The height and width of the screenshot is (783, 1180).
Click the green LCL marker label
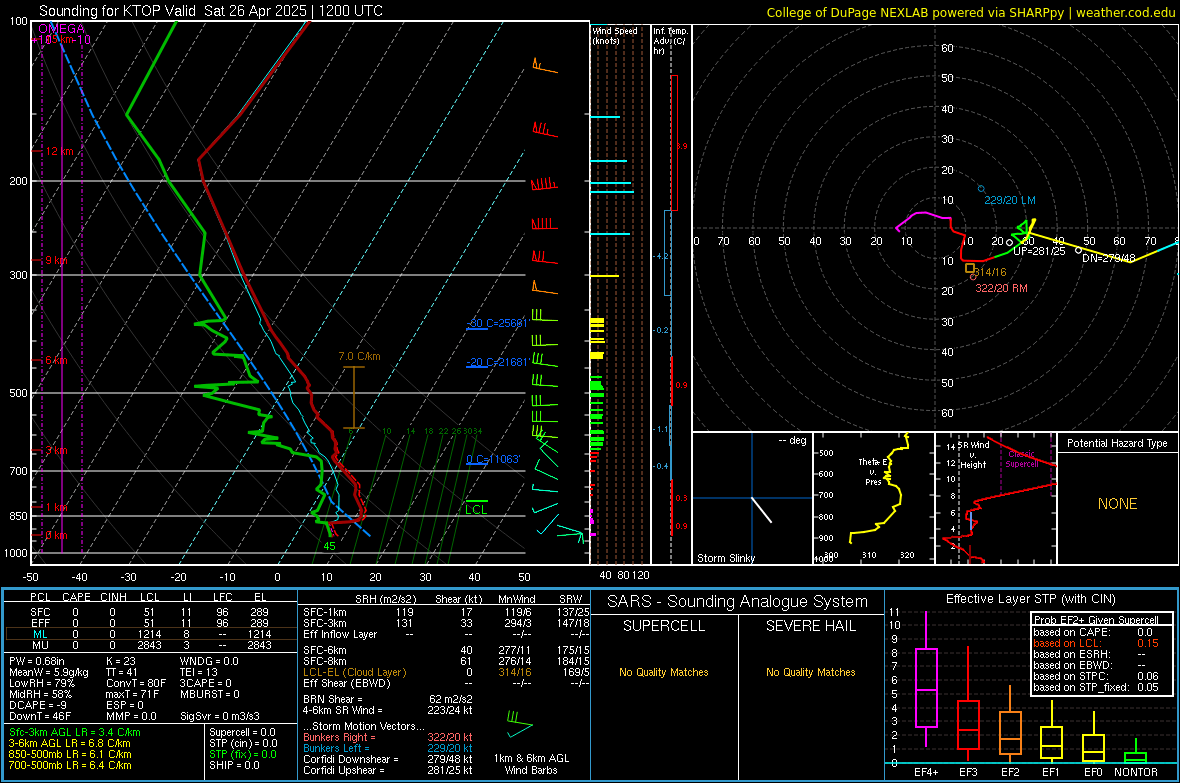(476, 510)
